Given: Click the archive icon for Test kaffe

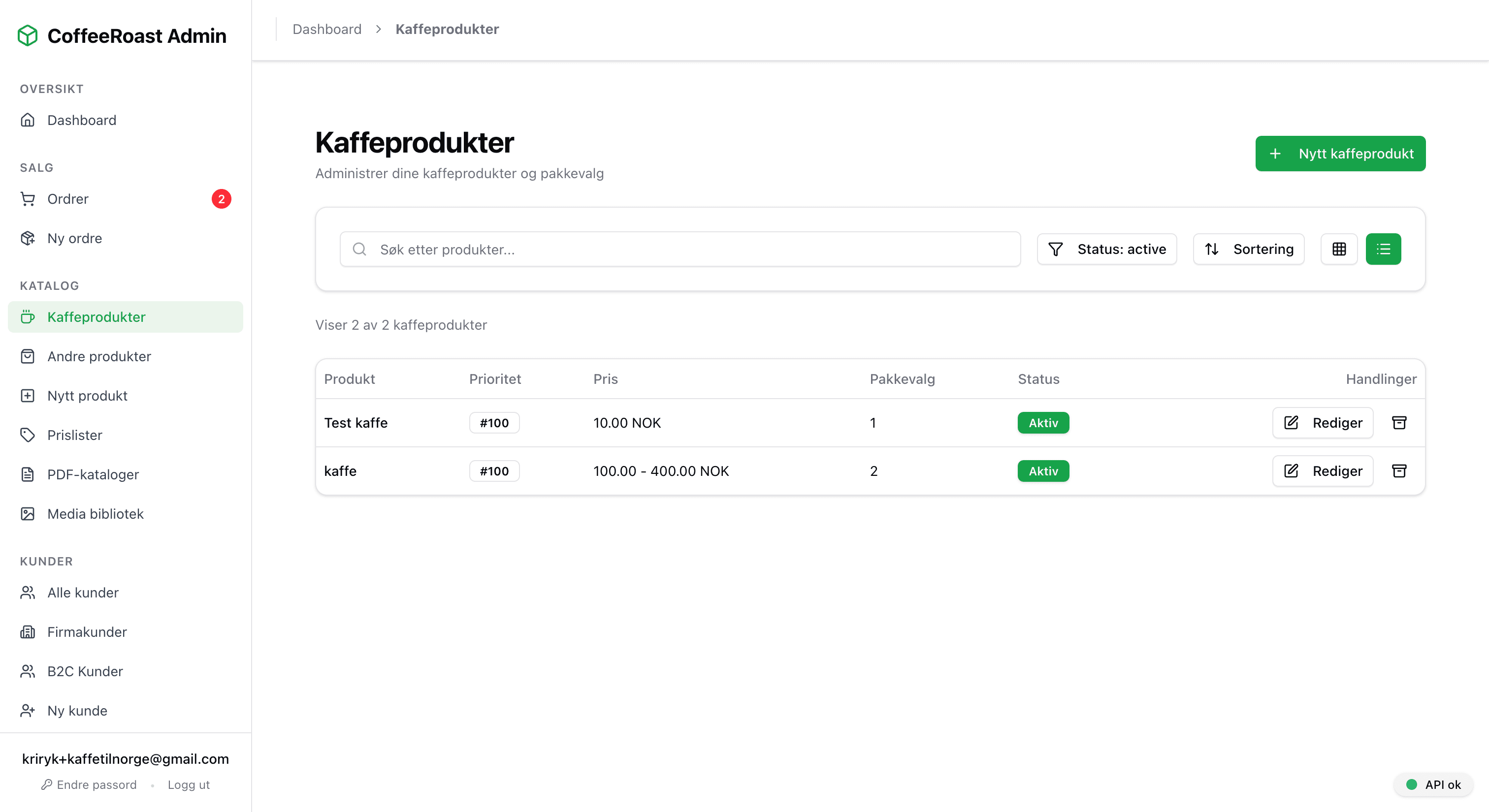Looking at the screenshot, I should click(x=1399, y=422).
